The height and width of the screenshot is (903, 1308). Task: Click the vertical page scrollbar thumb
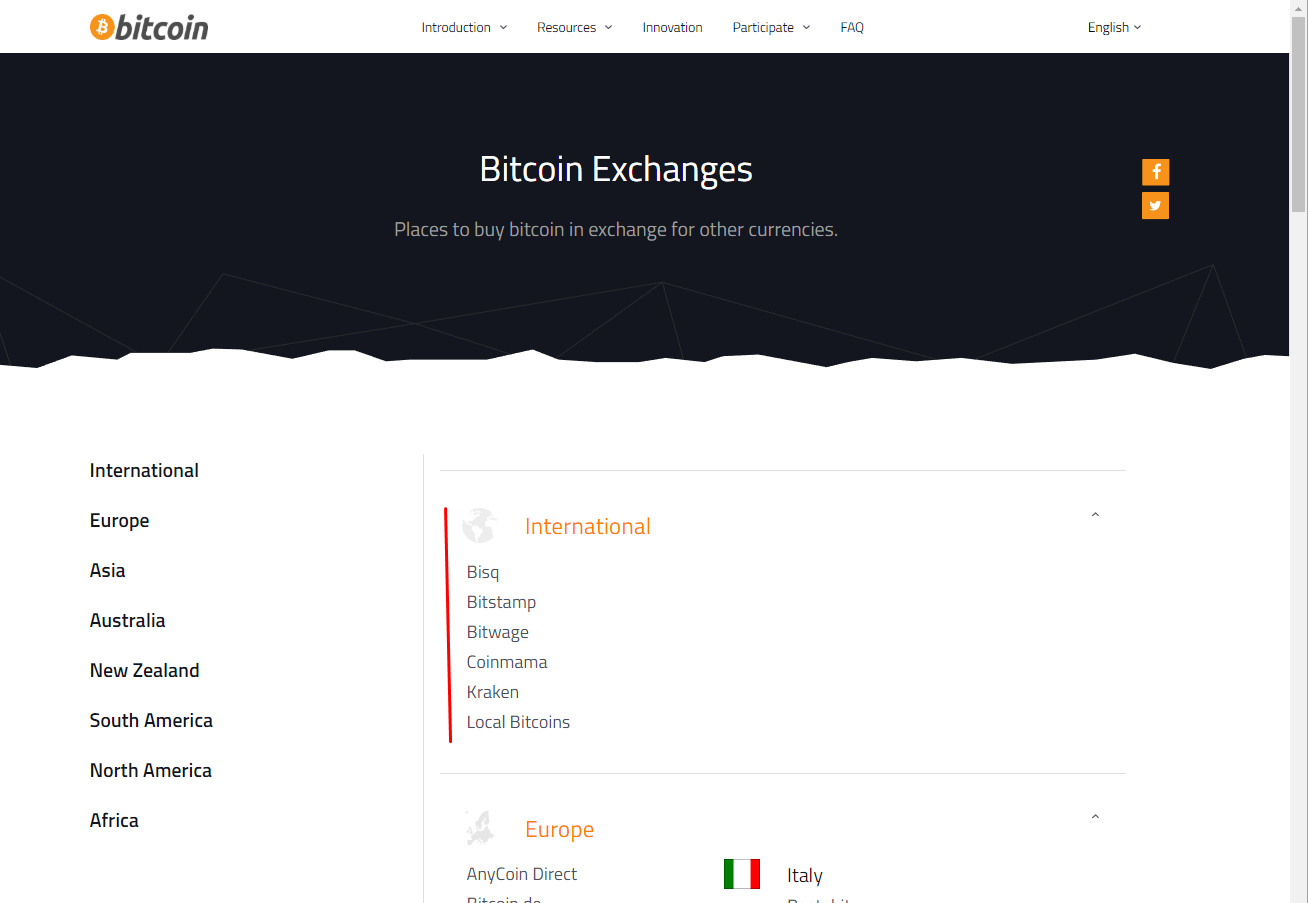click(x=1298, y=112)
